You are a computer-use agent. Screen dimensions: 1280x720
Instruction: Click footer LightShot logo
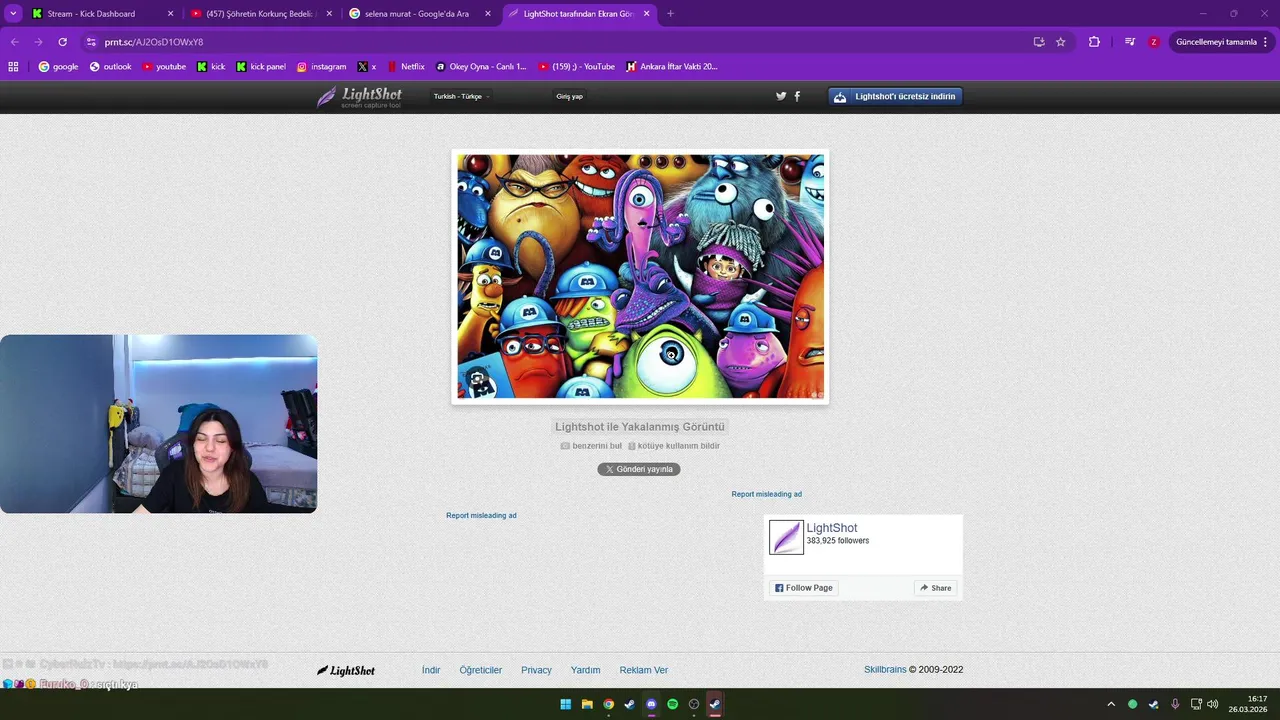point(346,670)
